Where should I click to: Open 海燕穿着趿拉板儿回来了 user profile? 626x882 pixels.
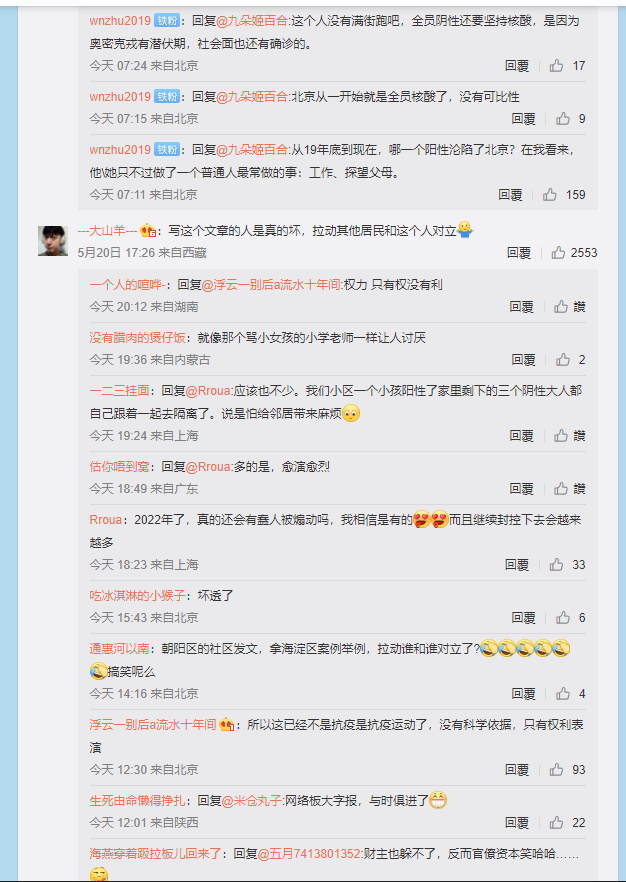pos(156,854)
